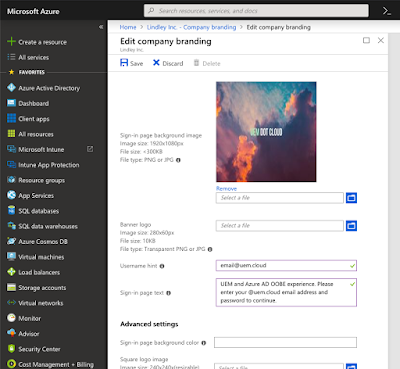The width and height of the screenshot is (400, 369).
Task: Open the Advisor icon in the sidebar
Action: (11, 333)
